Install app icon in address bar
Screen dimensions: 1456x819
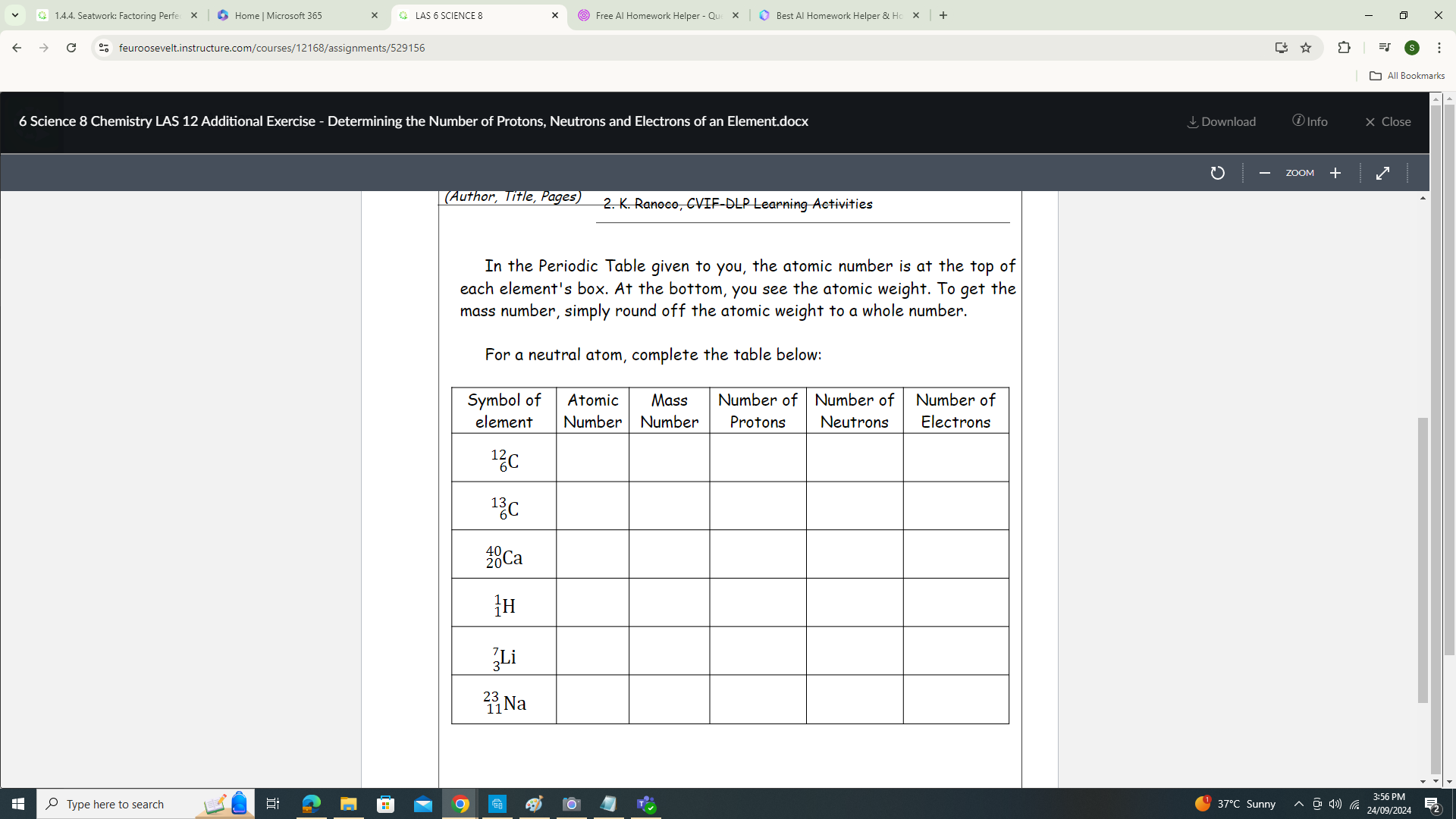[1281, 48]
